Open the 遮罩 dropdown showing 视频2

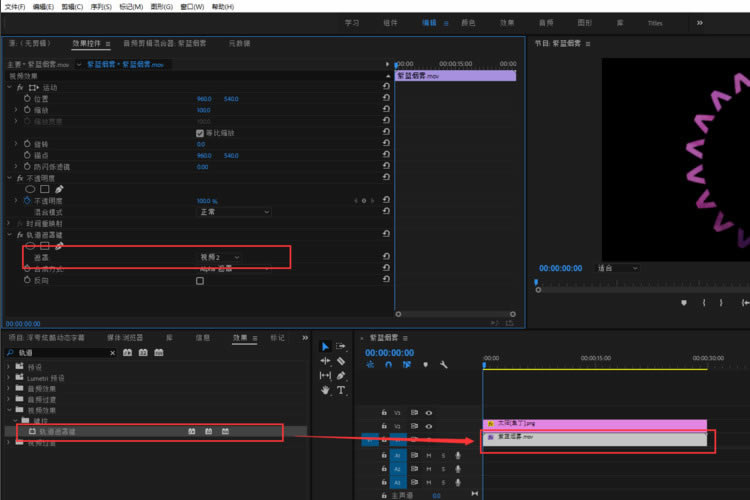coord(219,258)
